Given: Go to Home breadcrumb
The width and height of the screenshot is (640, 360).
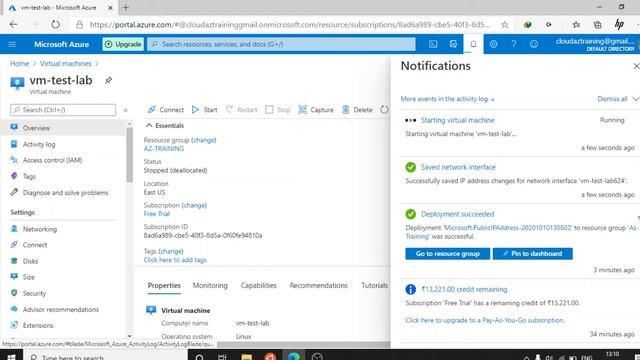Looking at the screenshot, I should coord(20,64).
